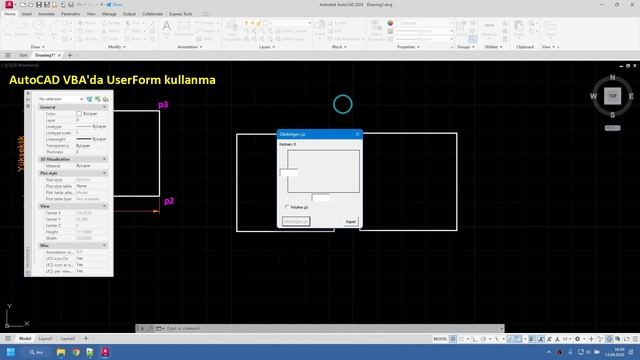
Task: Expand the Layers panel dropdown
Action: 267,47
